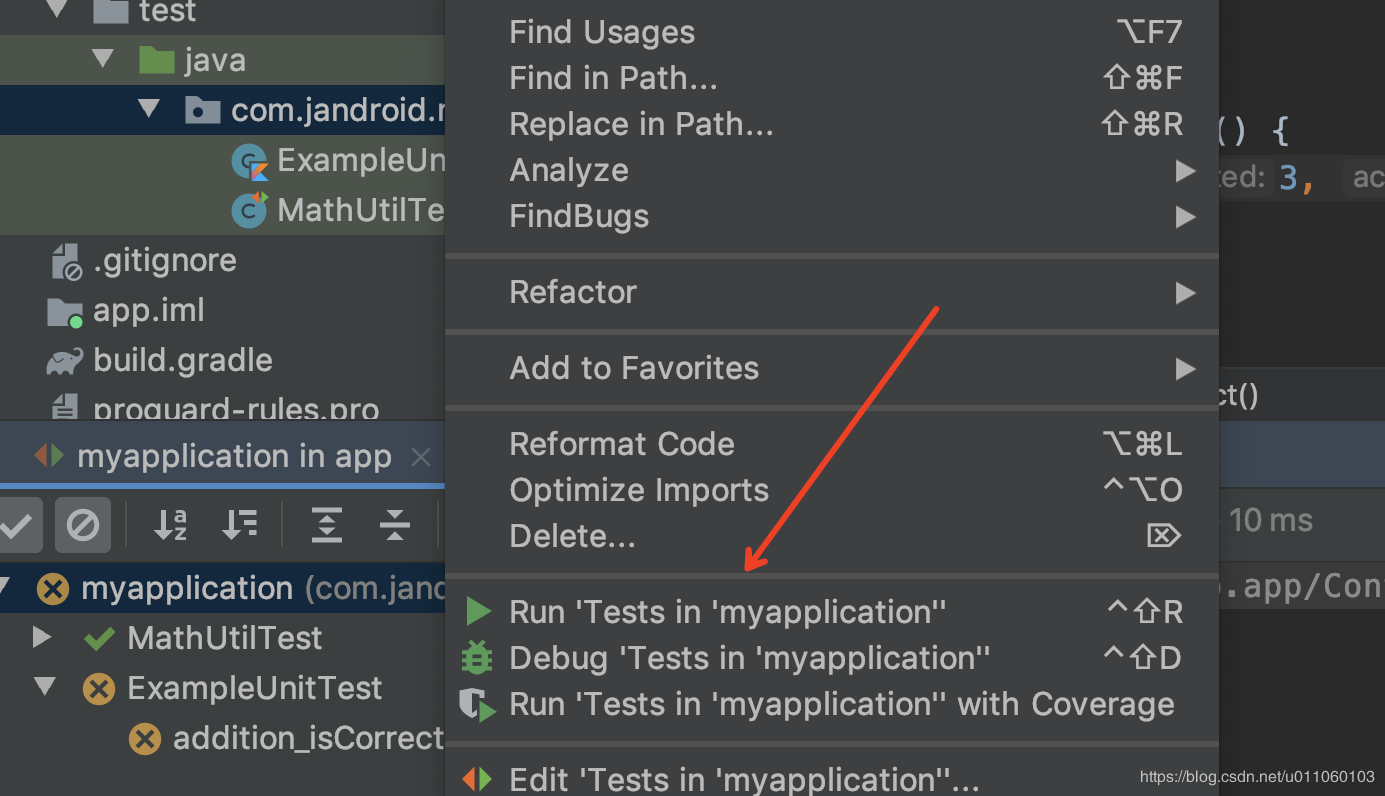This screenshot has height=796, width=1385.
Task: Open the Refactor submenu
Action: tap(573, 292)
